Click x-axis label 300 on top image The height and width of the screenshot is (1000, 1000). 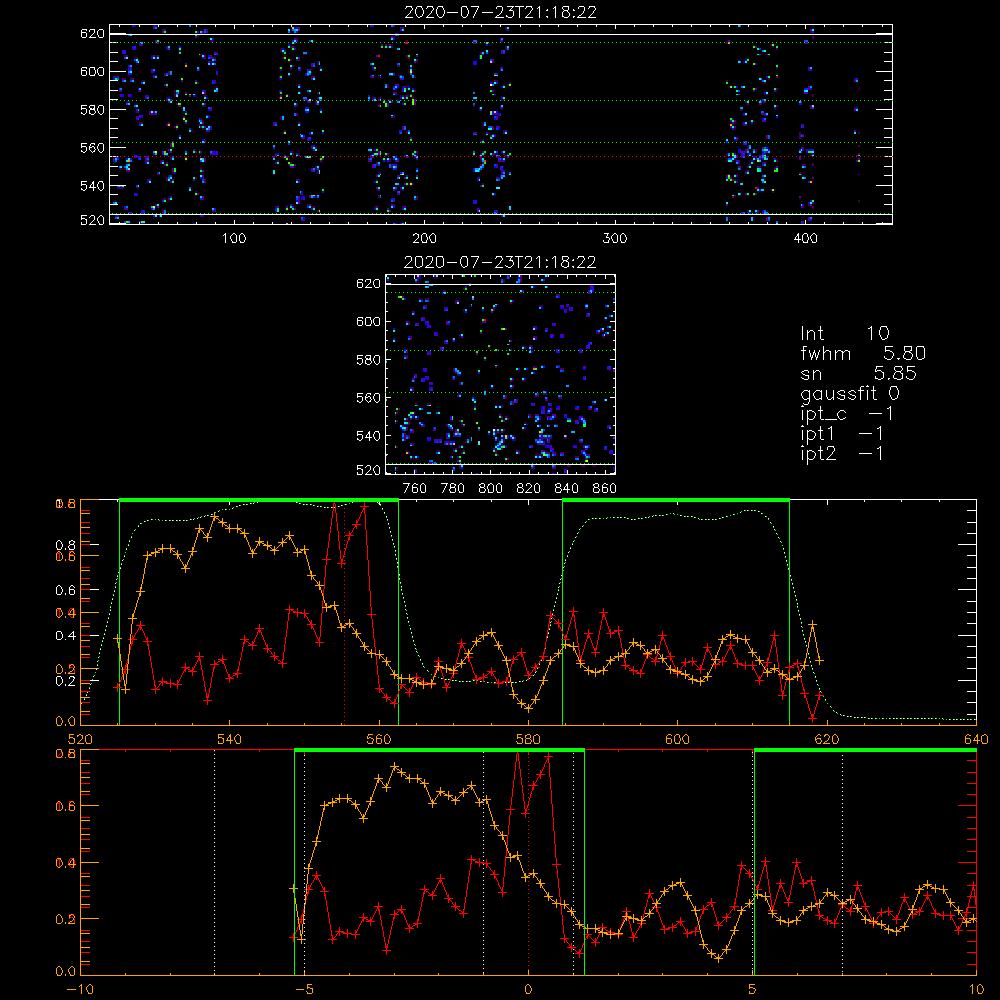[x=615, y=239]
